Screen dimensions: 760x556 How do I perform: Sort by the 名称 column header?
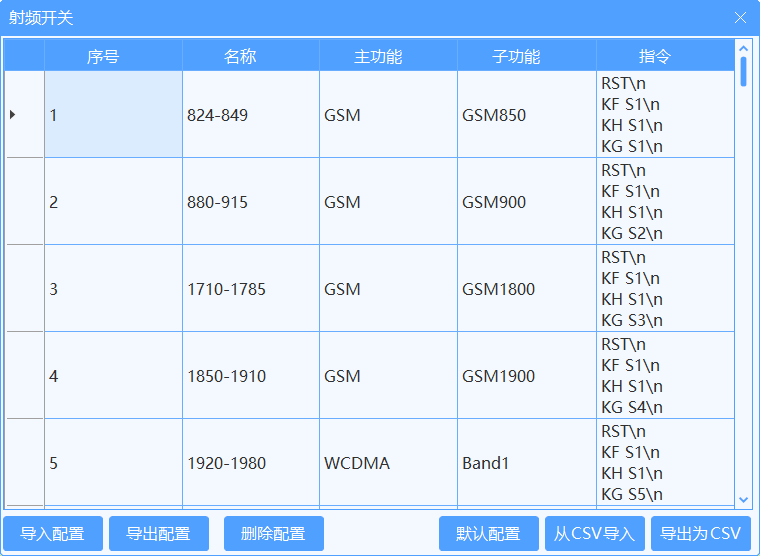(251, 56)
